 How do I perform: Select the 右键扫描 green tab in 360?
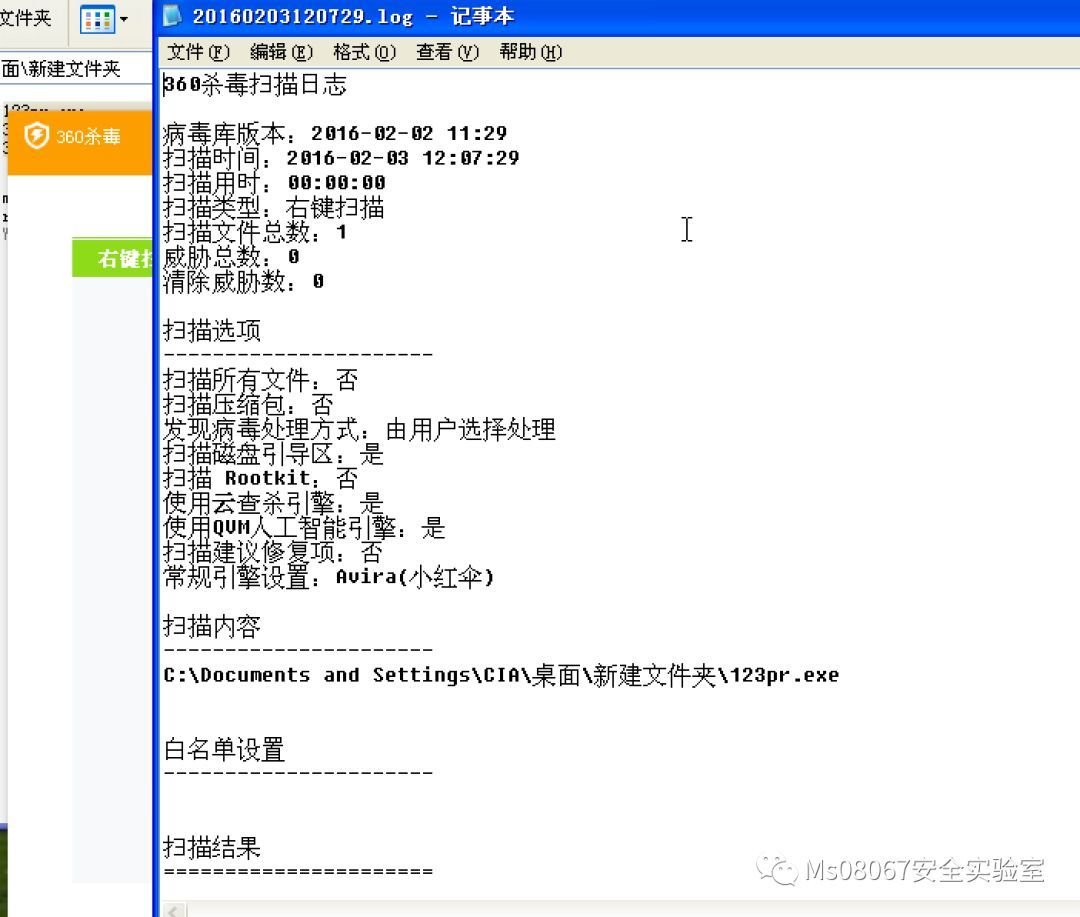(x=112, y=258)
